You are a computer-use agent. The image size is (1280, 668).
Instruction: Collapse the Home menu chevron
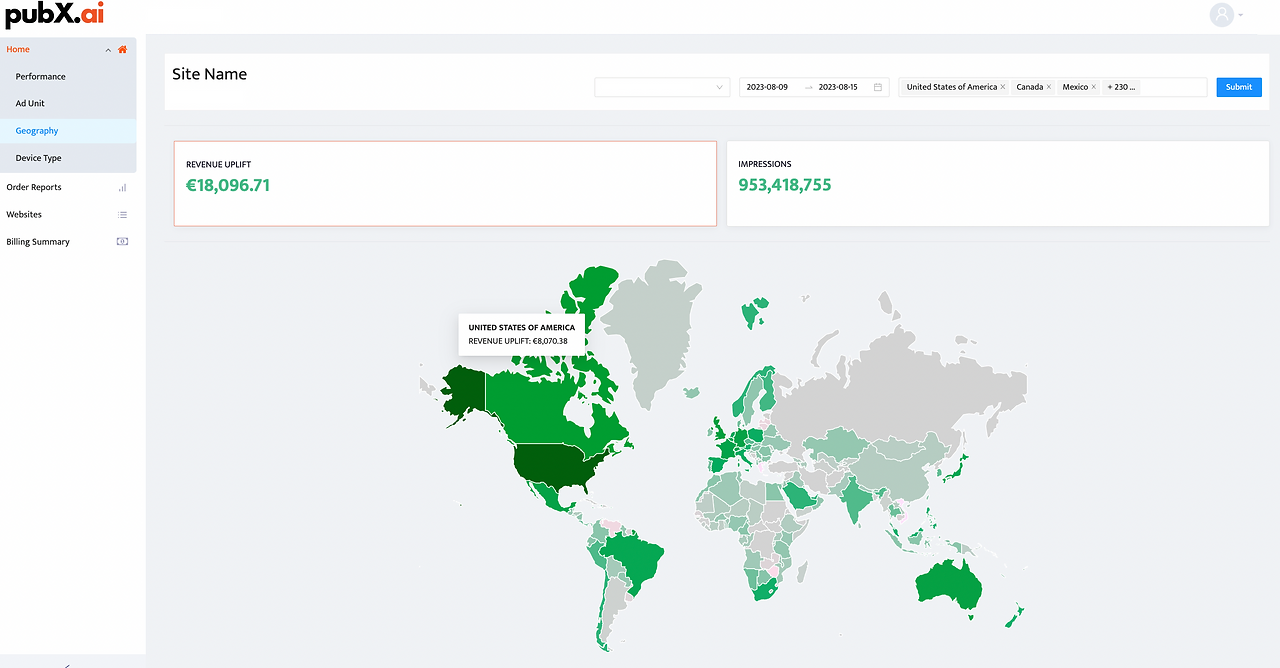click(108, 49)
